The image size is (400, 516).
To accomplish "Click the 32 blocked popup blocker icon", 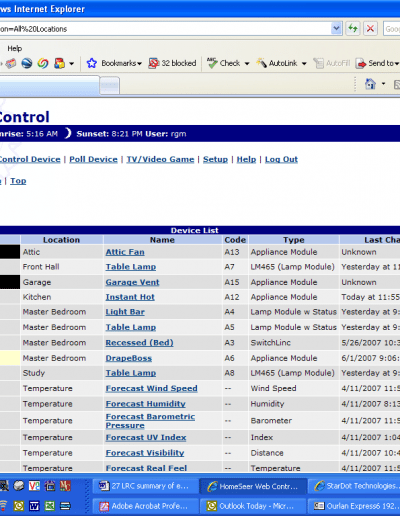I will (x=153, y=63).
